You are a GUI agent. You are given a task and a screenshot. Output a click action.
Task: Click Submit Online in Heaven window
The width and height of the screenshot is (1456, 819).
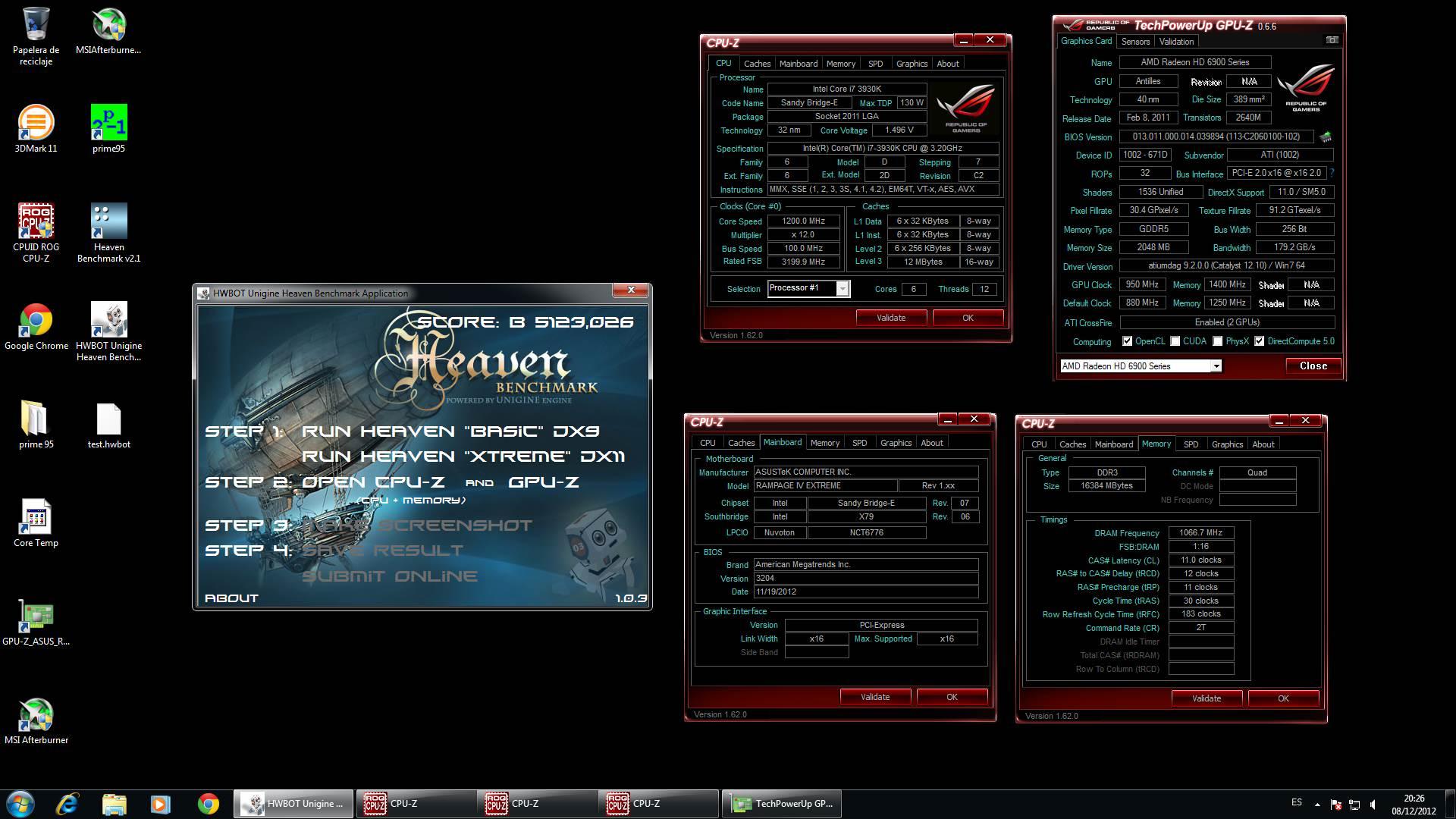pyautogui.click(x=390, y=576)
